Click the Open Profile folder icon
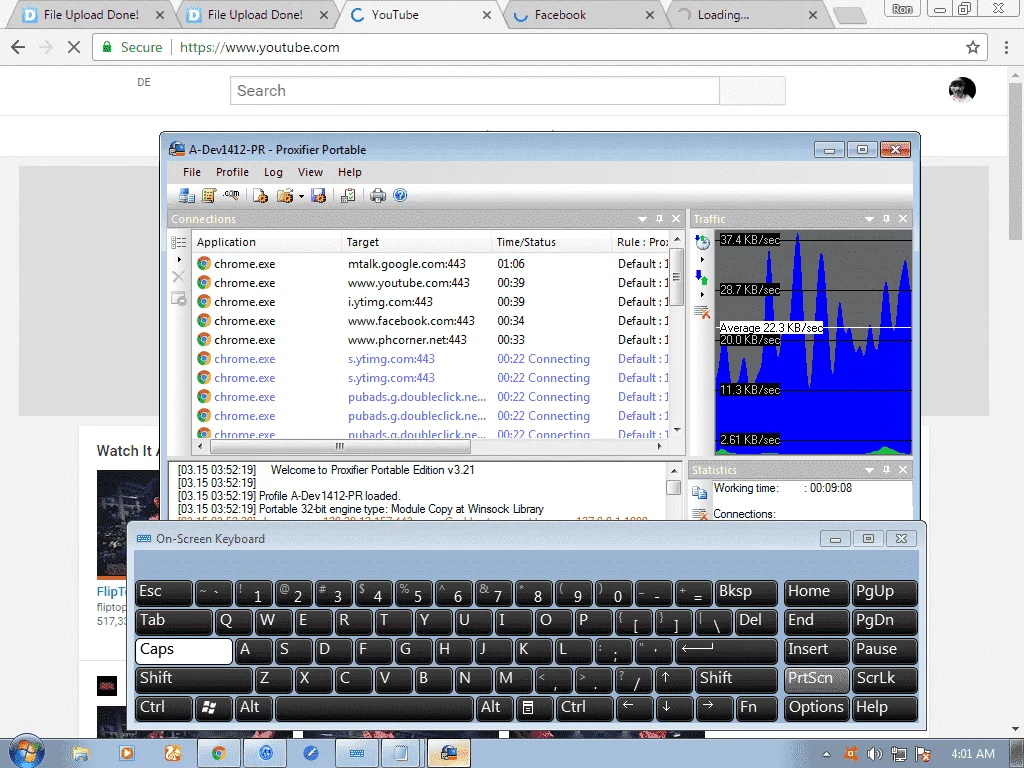This screenshot has width=1024, height=768. coord(285,195)
